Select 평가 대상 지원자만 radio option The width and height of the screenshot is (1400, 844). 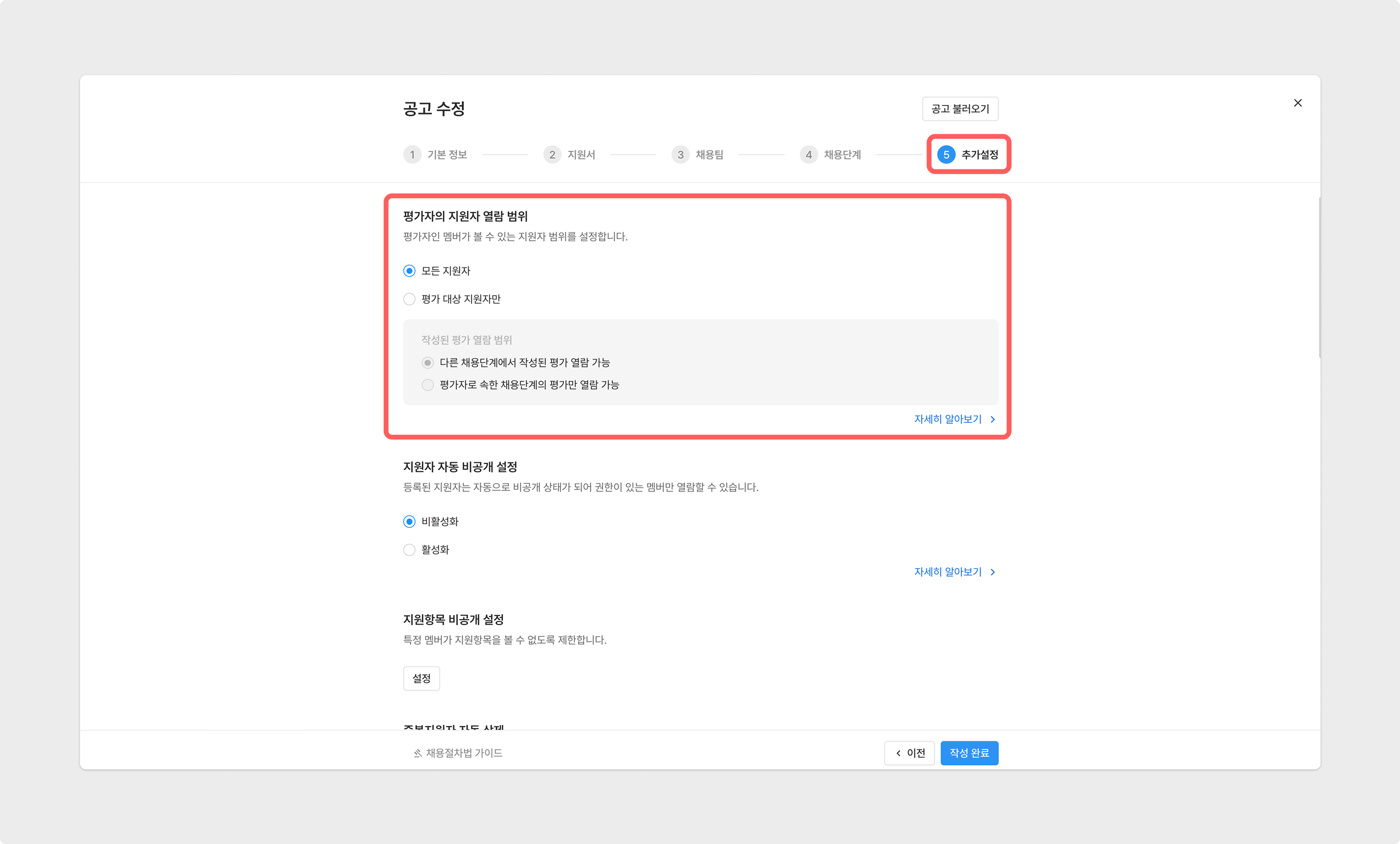pos(409,299)
